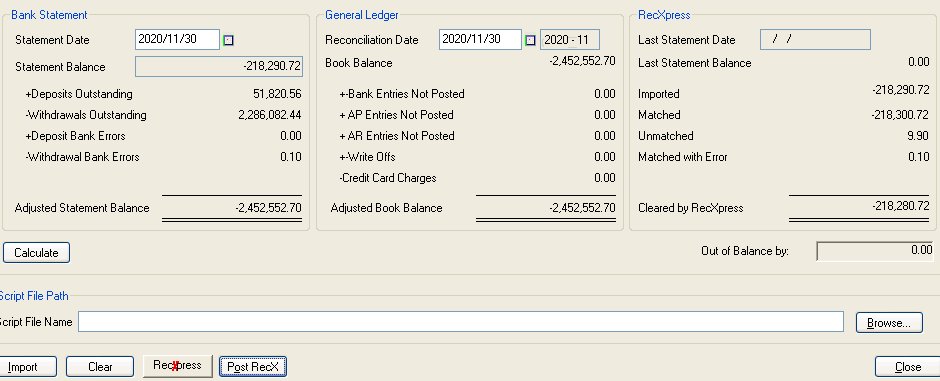This screenshot has height=381, width=940.
Task: Select the Deposits Outstanding amount
Action: [x=278, y=94]
